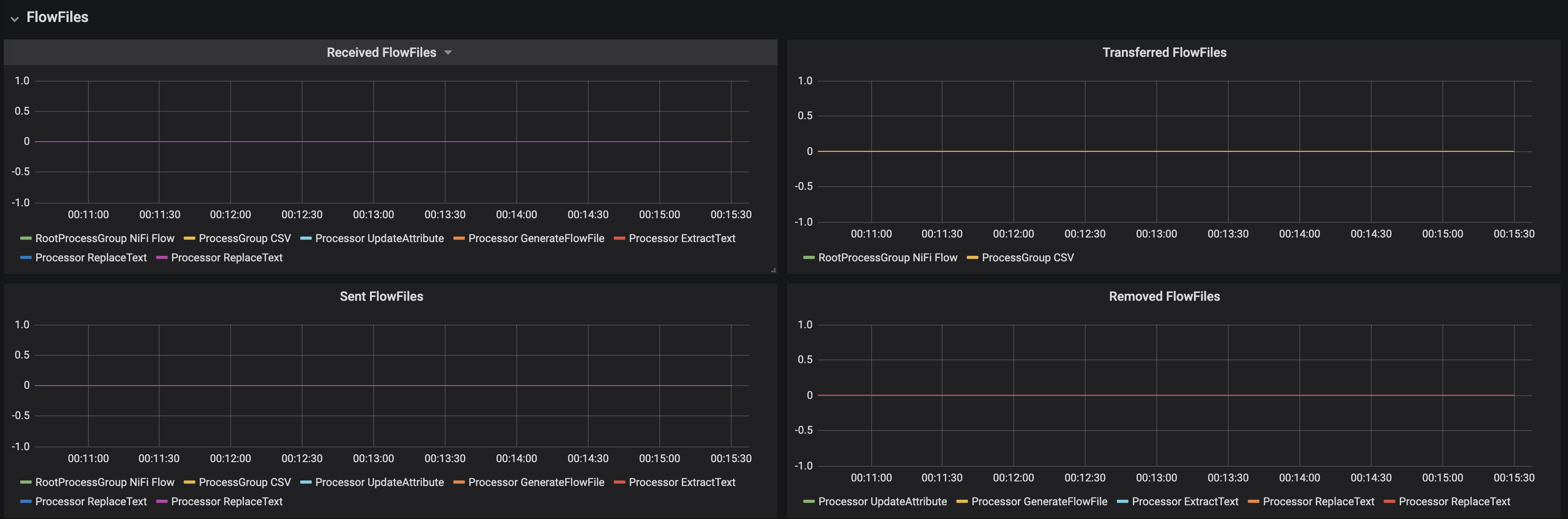Open the Received FlowFiles panel dropdown menu
1568x519 pixels.
tap(448, 53)
